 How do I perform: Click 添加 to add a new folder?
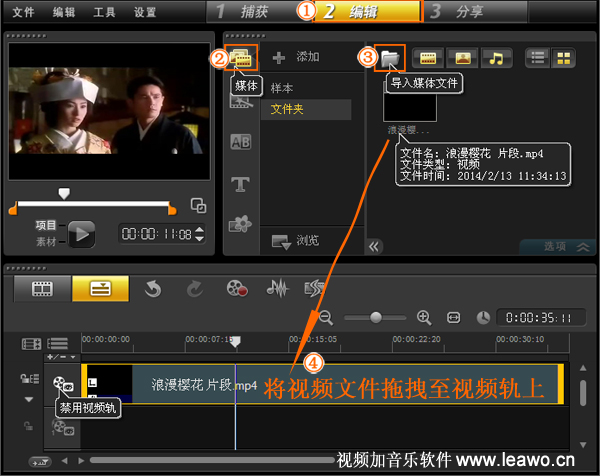pos(296,57)
